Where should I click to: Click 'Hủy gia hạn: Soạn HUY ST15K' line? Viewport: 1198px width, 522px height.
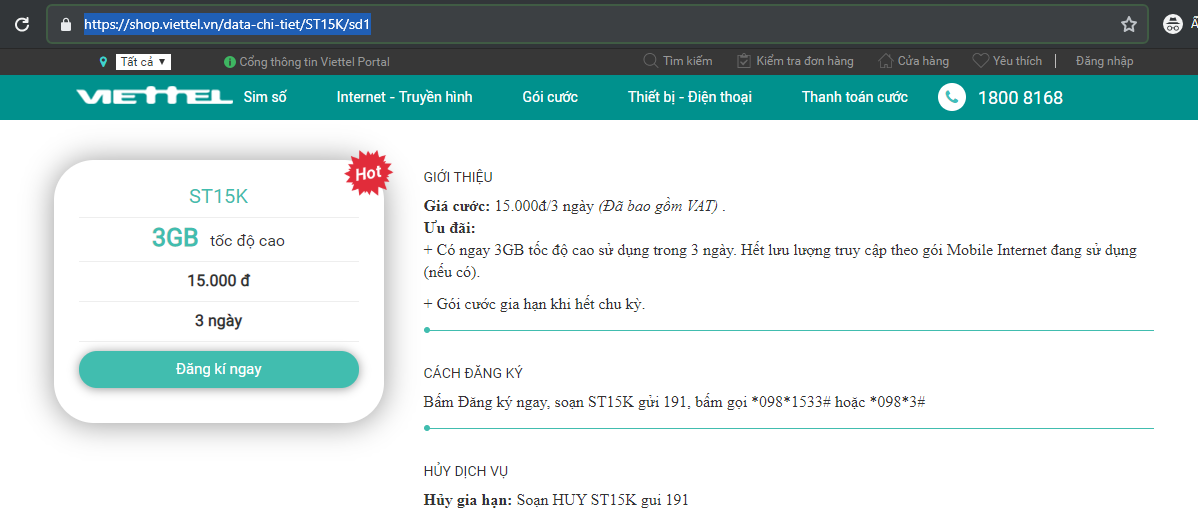556,501
